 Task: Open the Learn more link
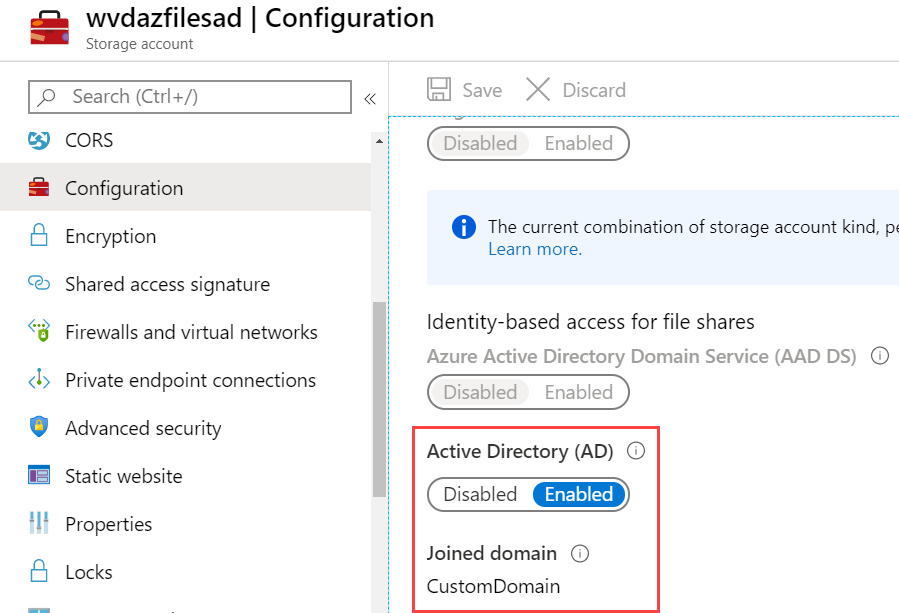click(535, 249)
